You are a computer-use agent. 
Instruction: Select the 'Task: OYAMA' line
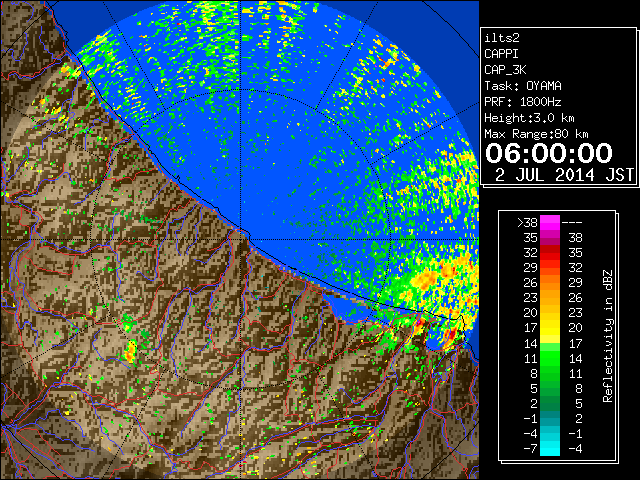pyautogui.click(x=523, y=86)
